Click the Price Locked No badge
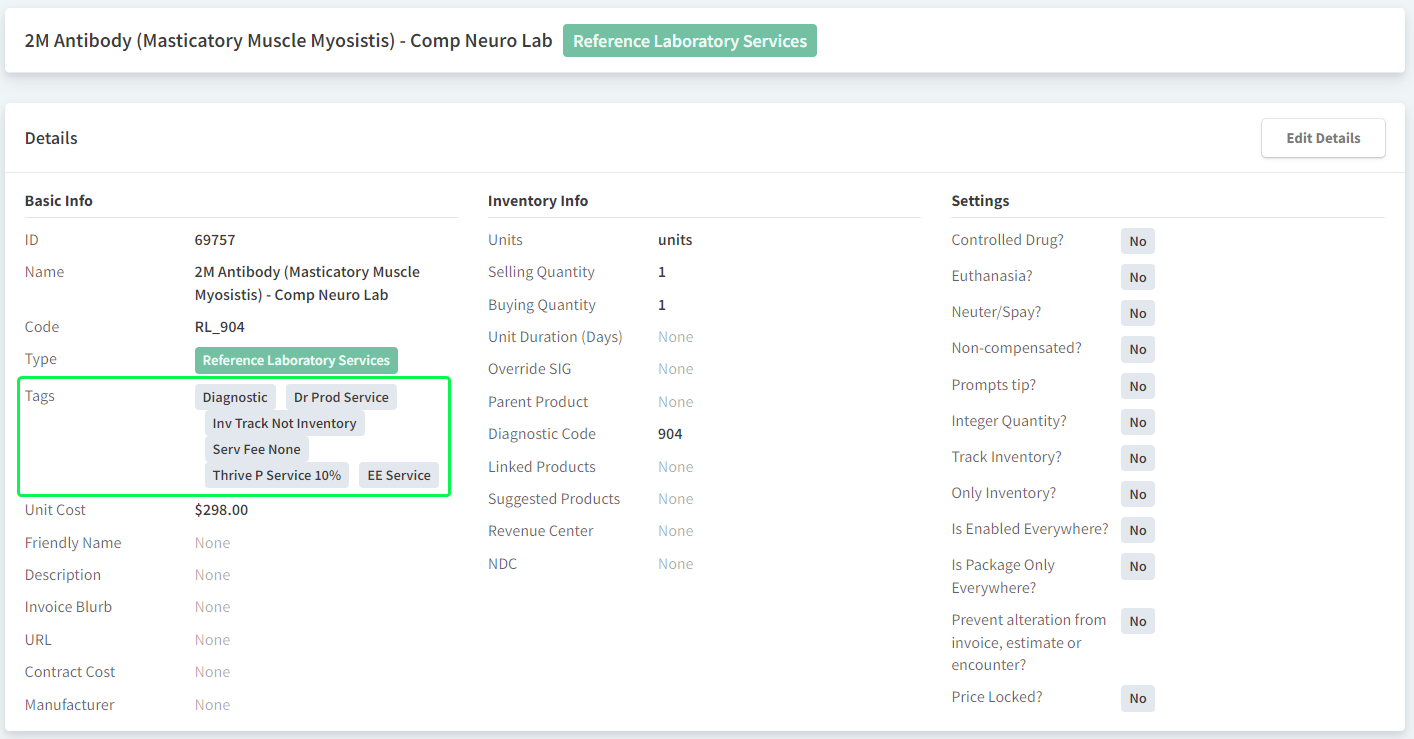Image resolution: width=1414 pixels, height=739 pixels. 1137,698
